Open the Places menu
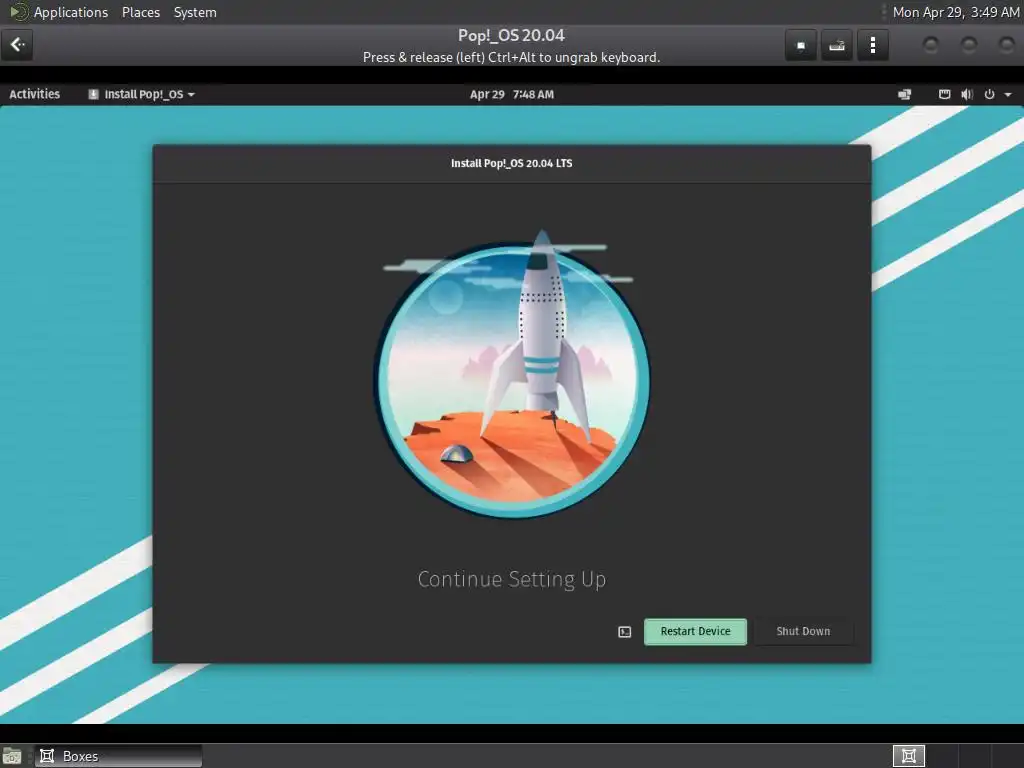Viewport: 1024px width, 768px height. point(141,12)
